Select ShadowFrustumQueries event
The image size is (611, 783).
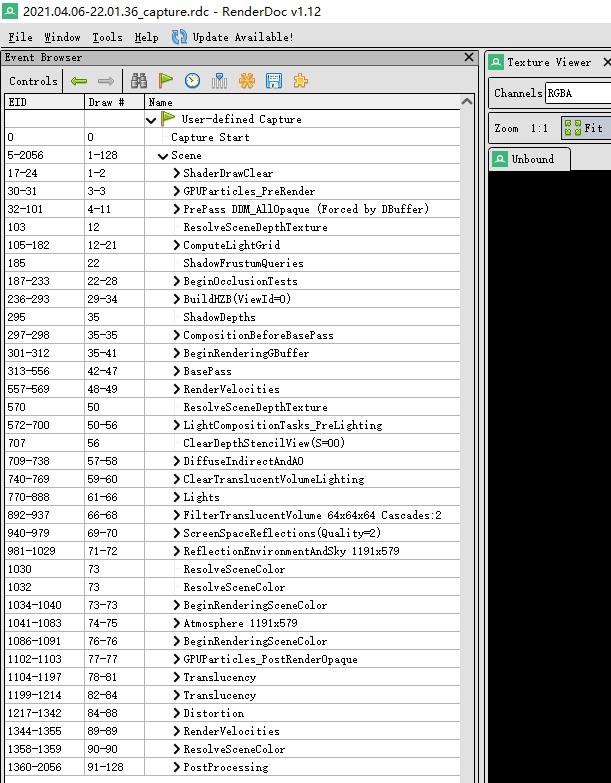pos(233,263)
